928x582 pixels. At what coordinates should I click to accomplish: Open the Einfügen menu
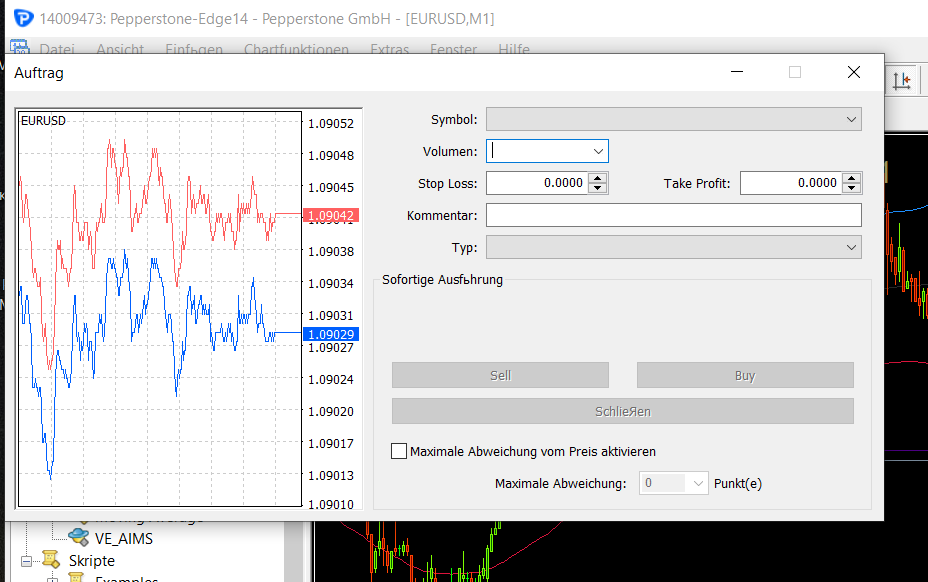coord(194,49)
